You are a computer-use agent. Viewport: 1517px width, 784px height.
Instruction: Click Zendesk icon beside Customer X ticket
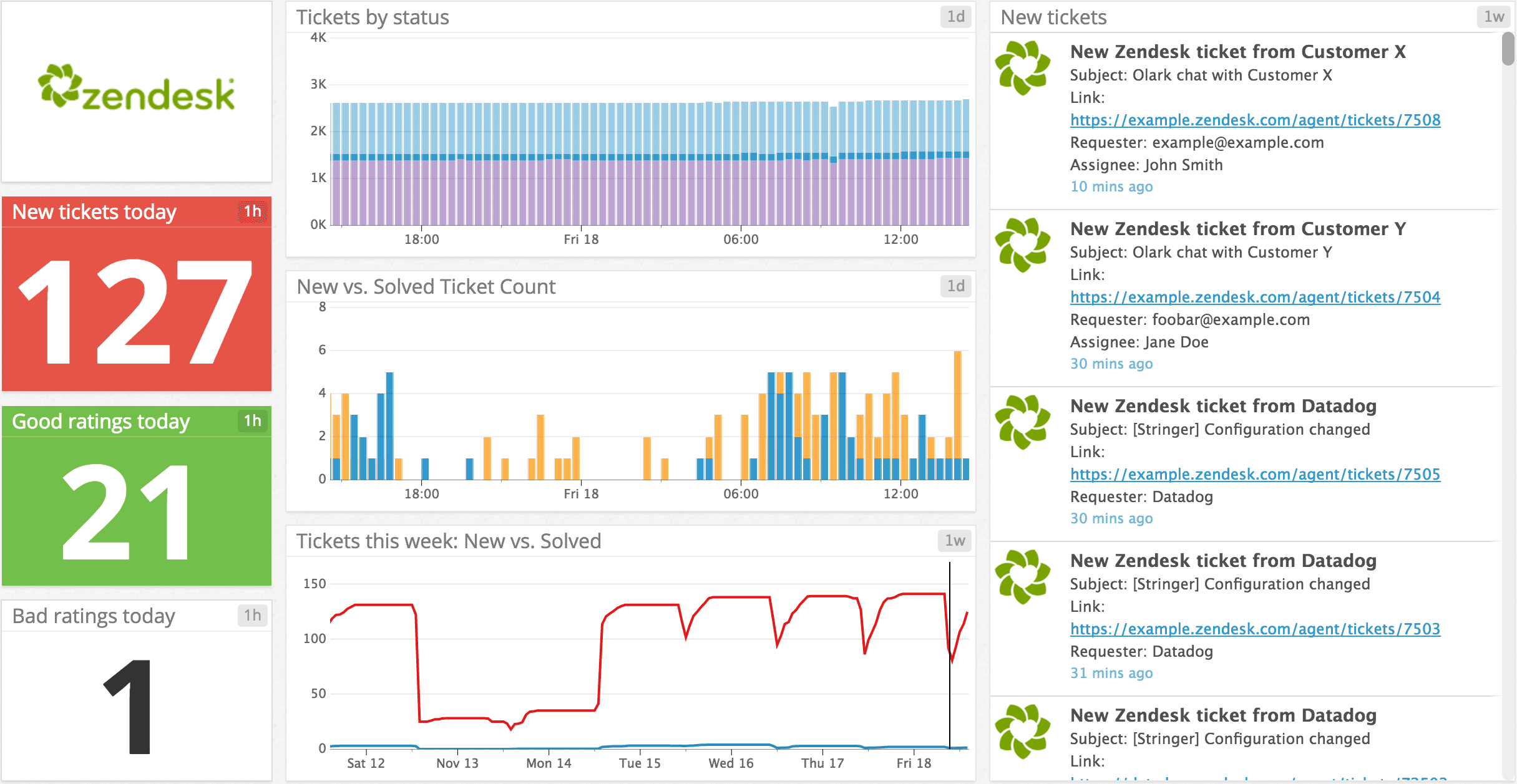click(x=1022, y=67)
